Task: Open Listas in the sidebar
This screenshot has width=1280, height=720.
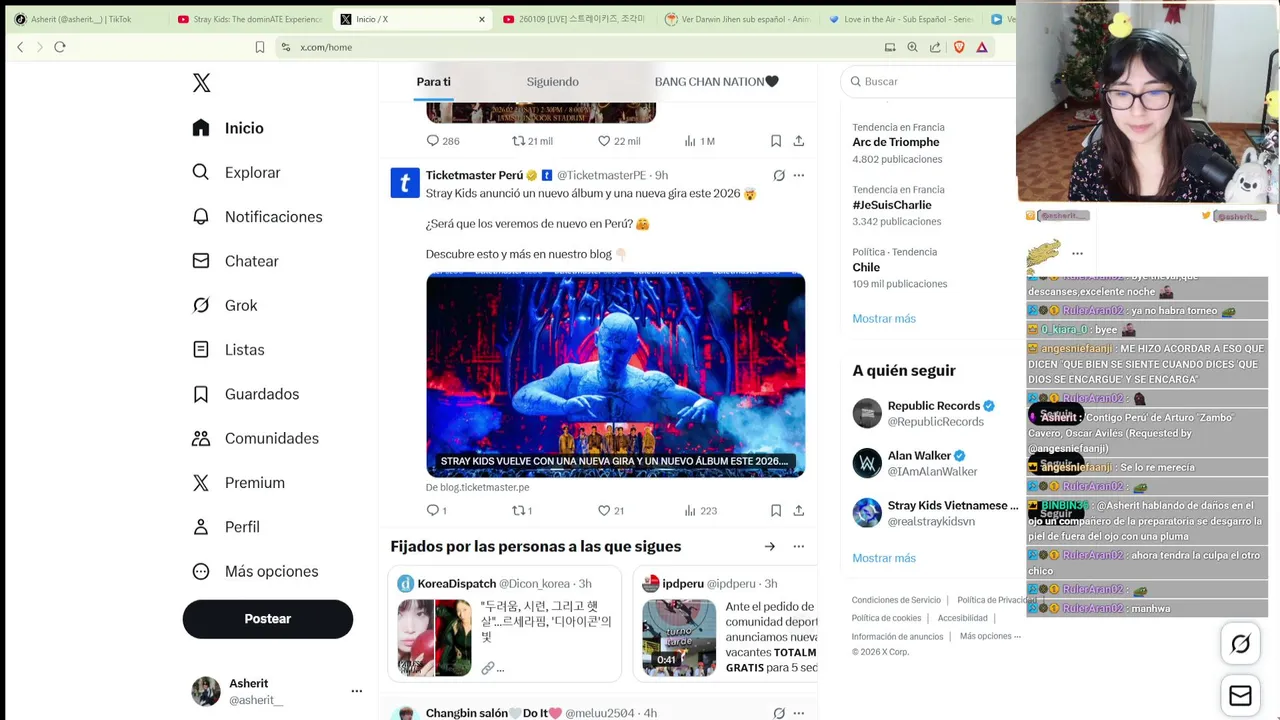Action: point(228,349)
